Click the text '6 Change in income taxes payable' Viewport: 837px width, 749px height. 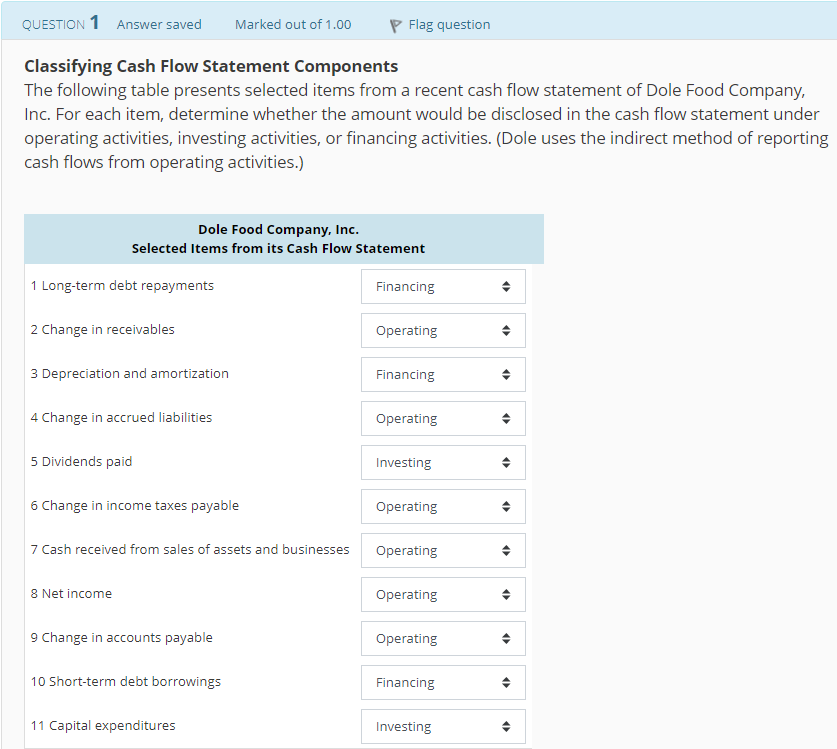135,506
